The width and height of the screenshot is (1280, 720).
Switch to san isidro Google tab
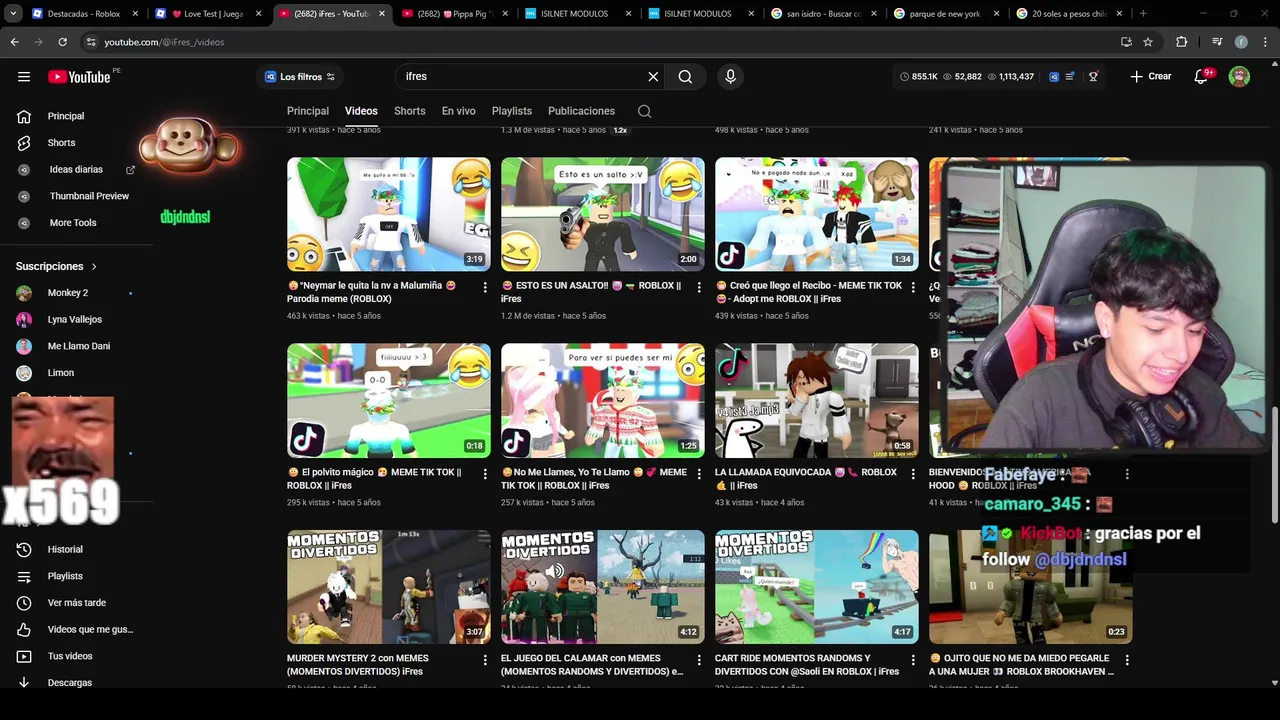[x=823, y=14]
